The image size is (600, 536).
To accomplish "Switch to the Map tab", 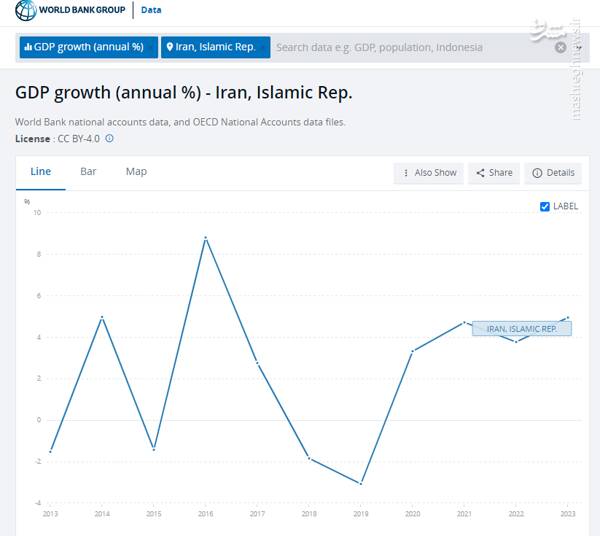I will 136,171.
